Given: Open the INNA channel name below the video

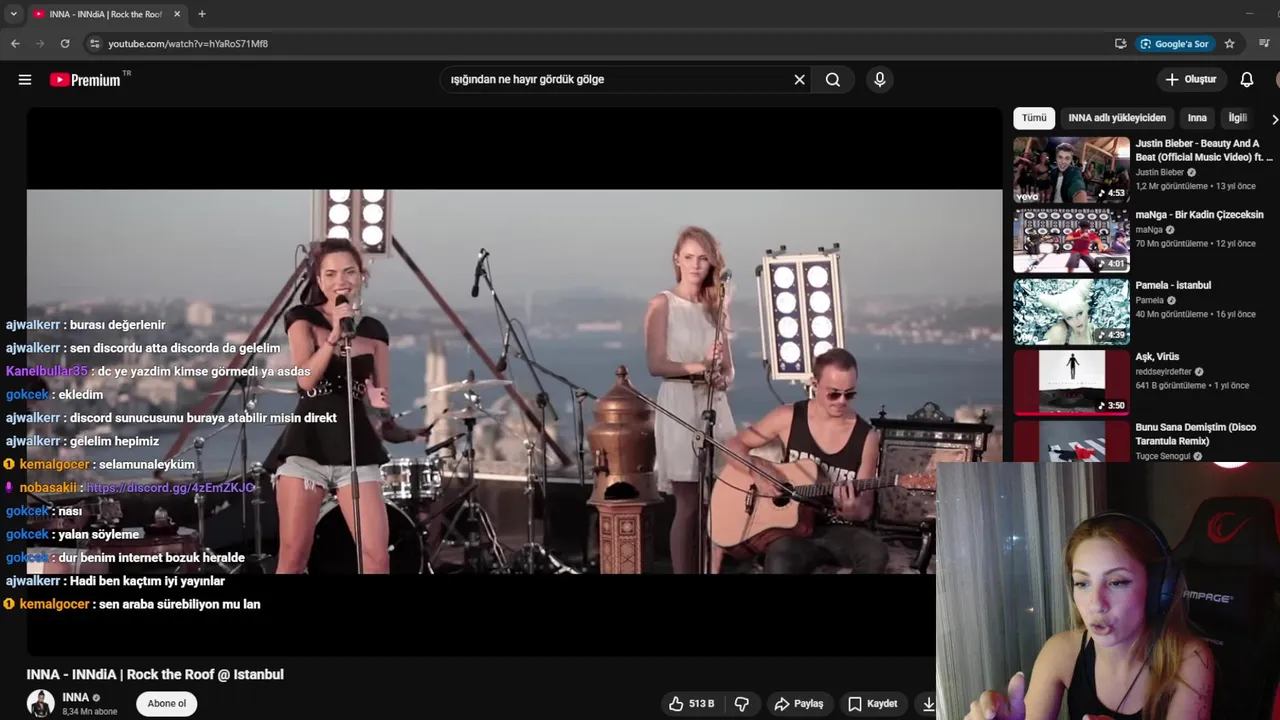Looking at the screenshot, I should coord(76,697).
